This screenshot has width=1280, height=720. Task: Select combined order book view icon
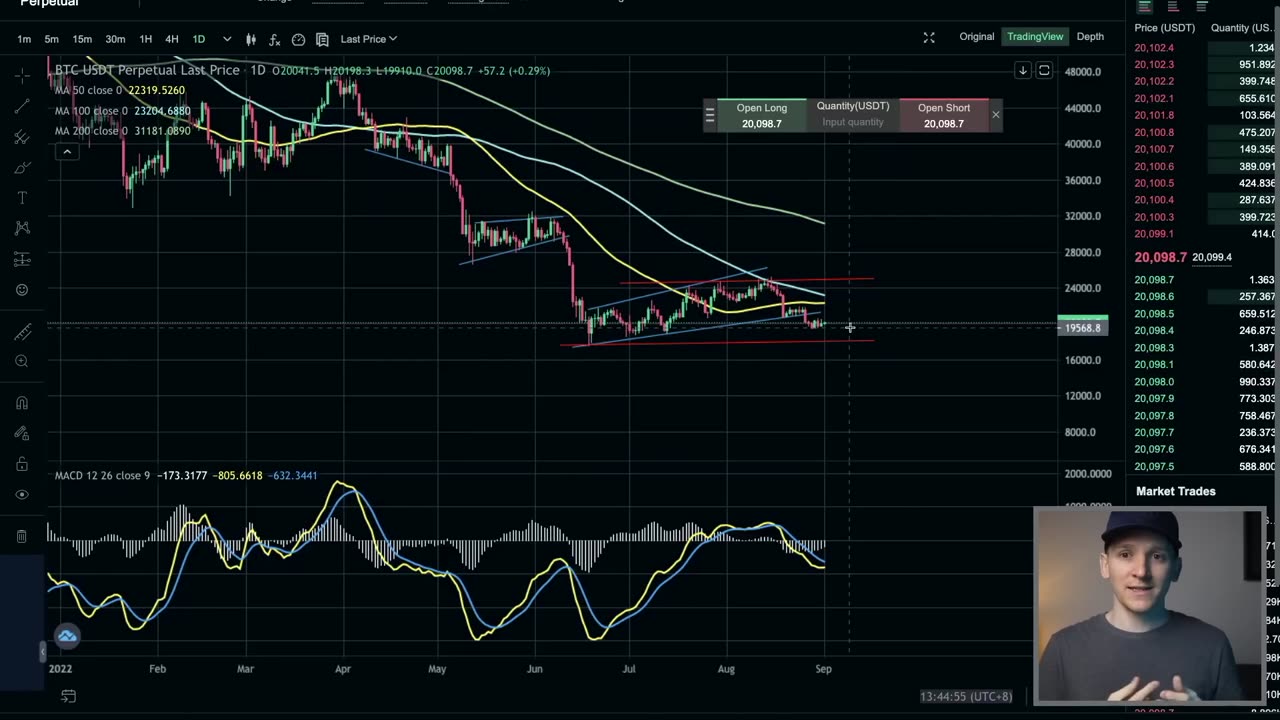1145,6
